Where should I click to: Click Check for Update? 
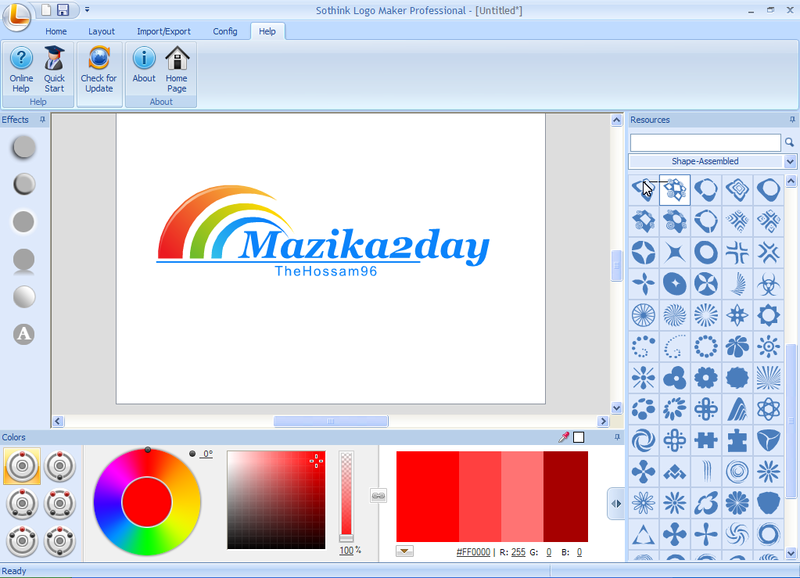pyautogui.click(x=99, y=69)
